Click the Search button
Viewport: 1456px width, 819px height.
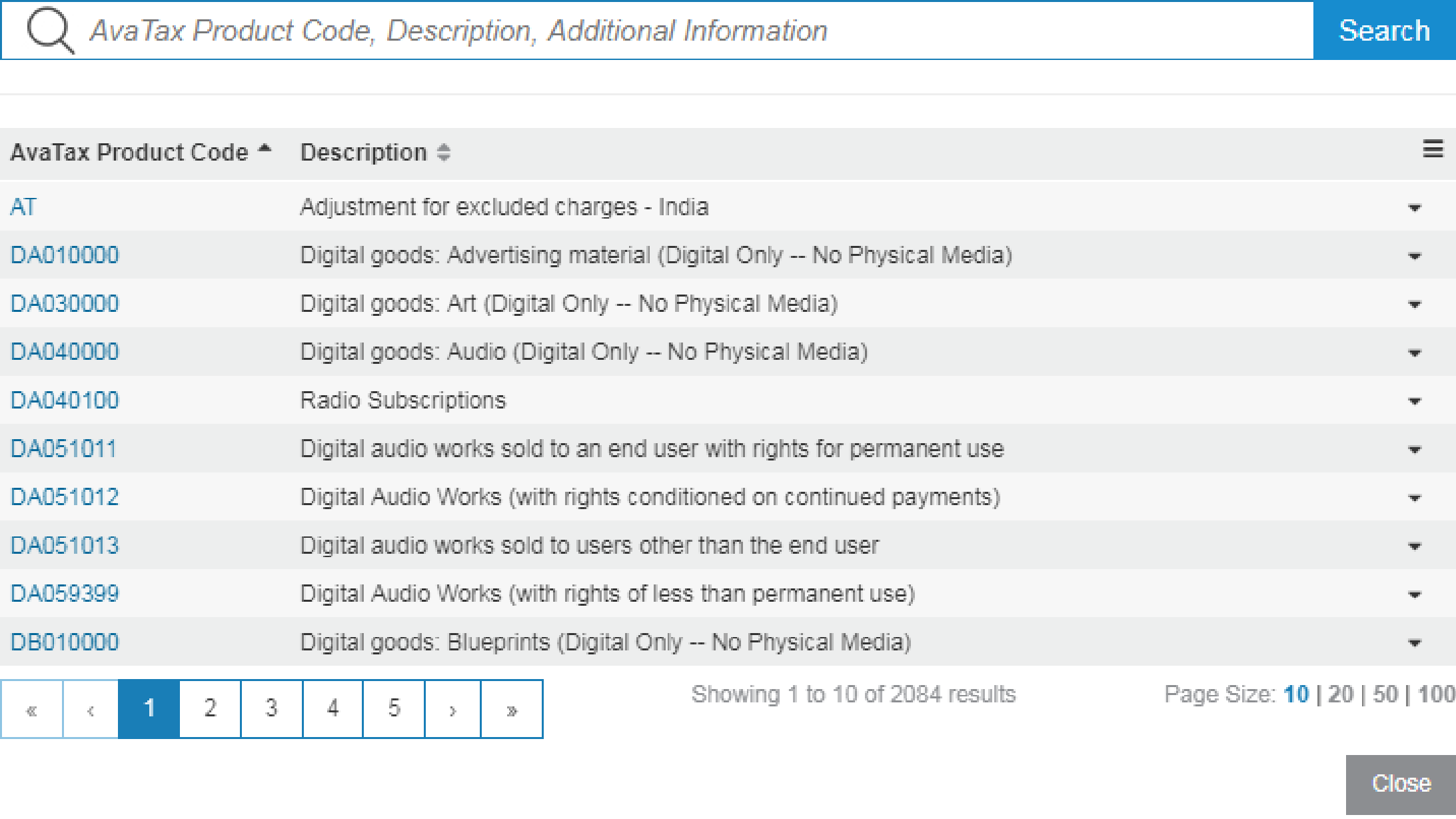pyautogui.click(x=1385, y=30)
